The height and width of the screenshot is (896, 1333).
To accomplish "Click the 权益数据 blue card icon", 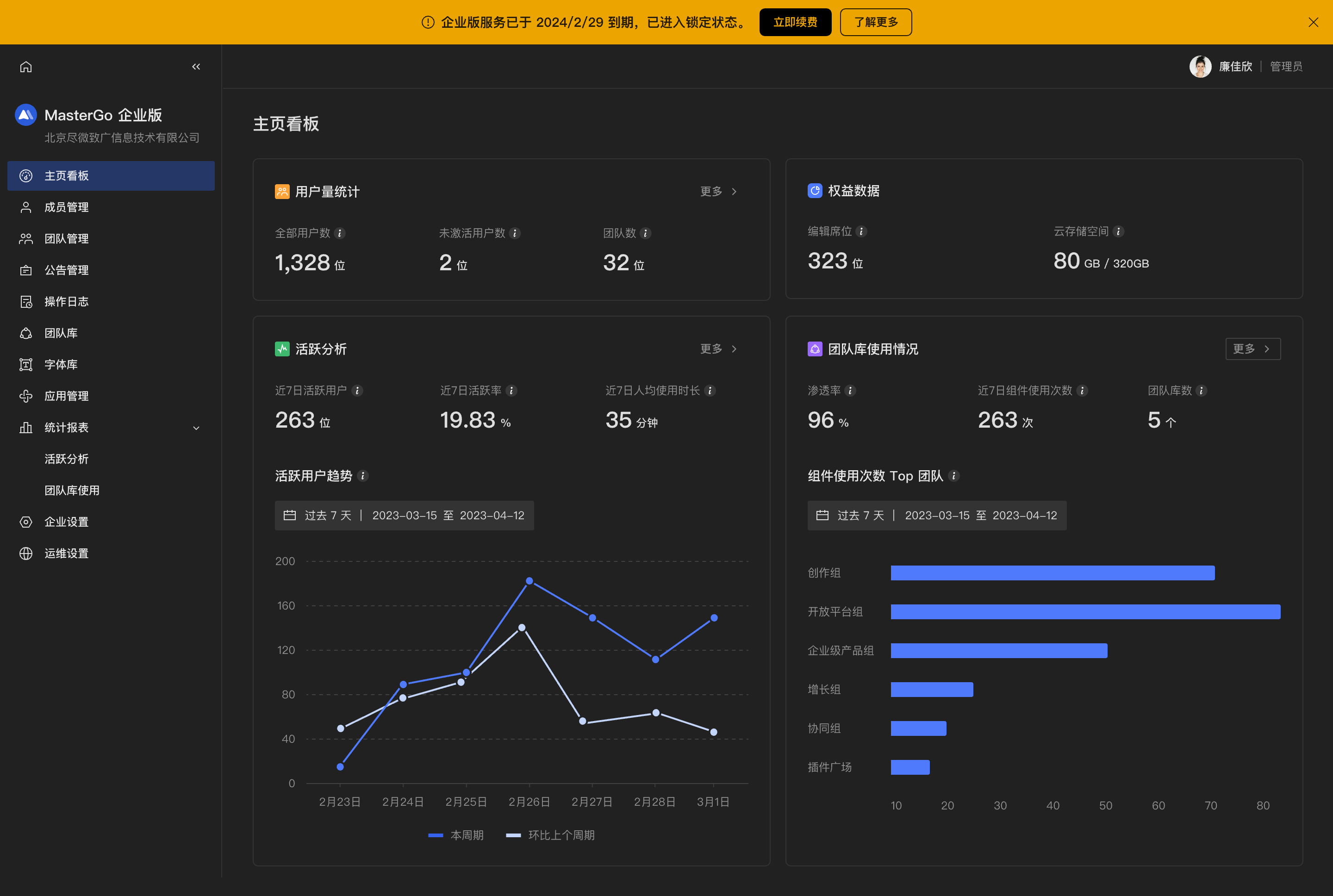I will (x=815, y=190).
